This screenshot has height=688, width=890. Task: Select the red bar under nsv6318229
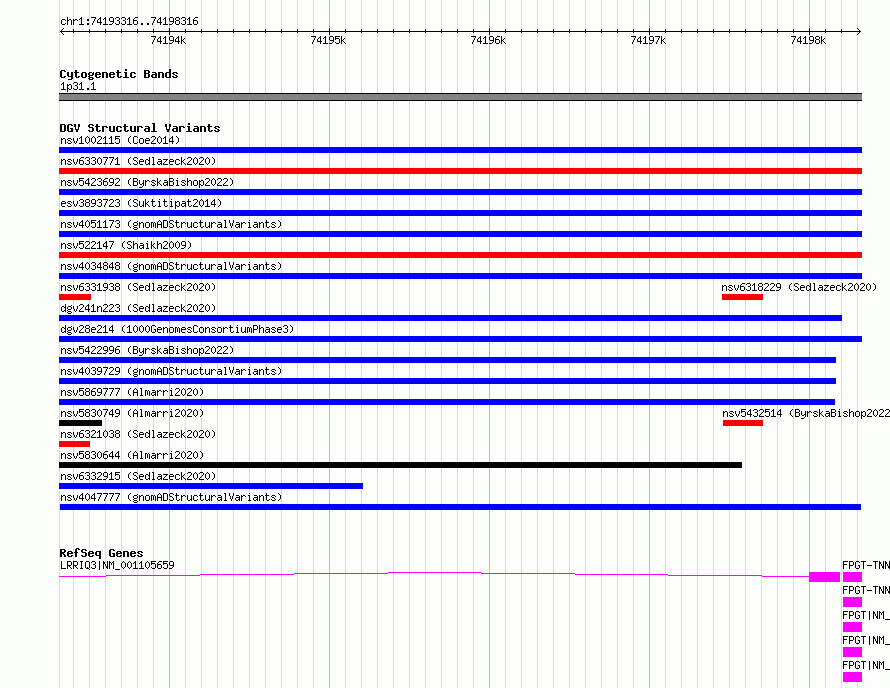point(742,297)
